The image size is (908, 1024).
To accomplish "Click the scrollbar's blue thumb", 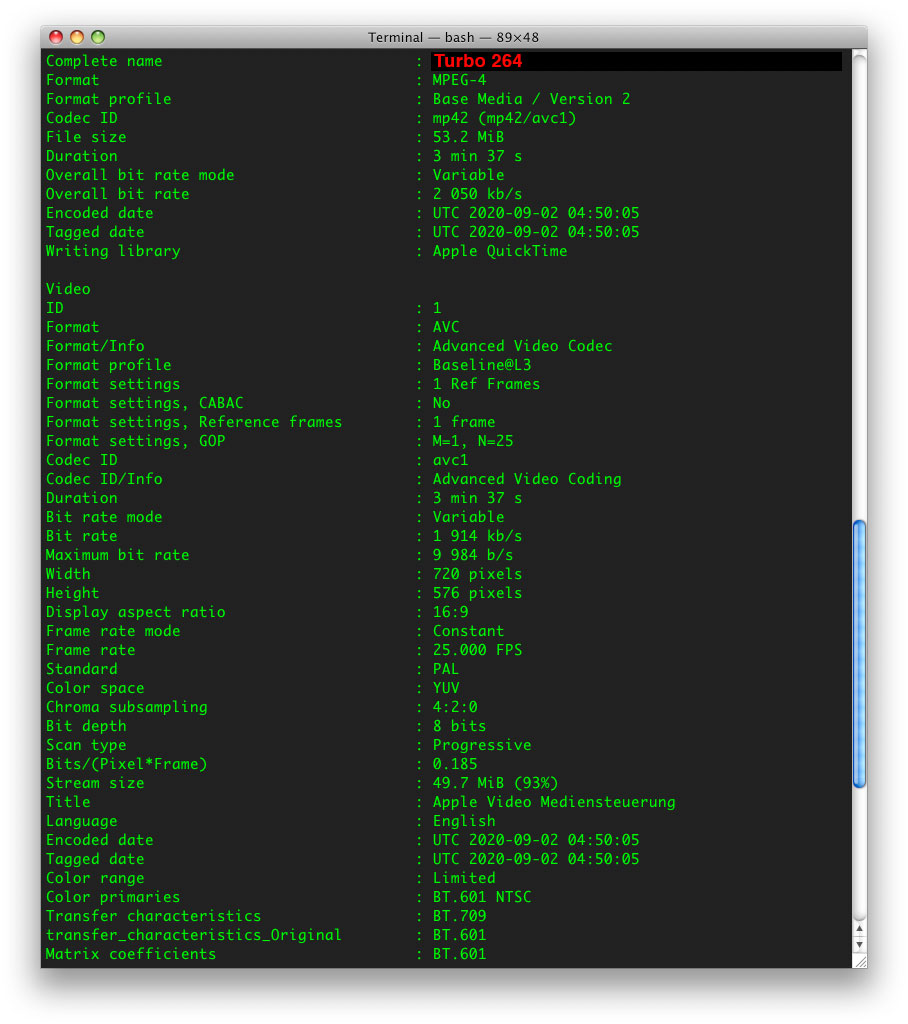I will click(x=860, y=654).
